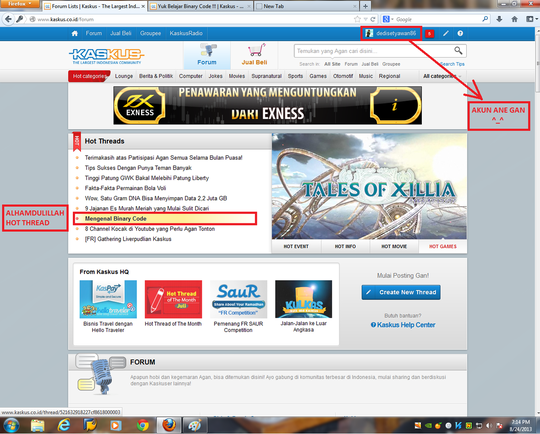Click the Search Tips link
Screen dimensions: 540x434
pyautogui.click(x=453, y=64)
